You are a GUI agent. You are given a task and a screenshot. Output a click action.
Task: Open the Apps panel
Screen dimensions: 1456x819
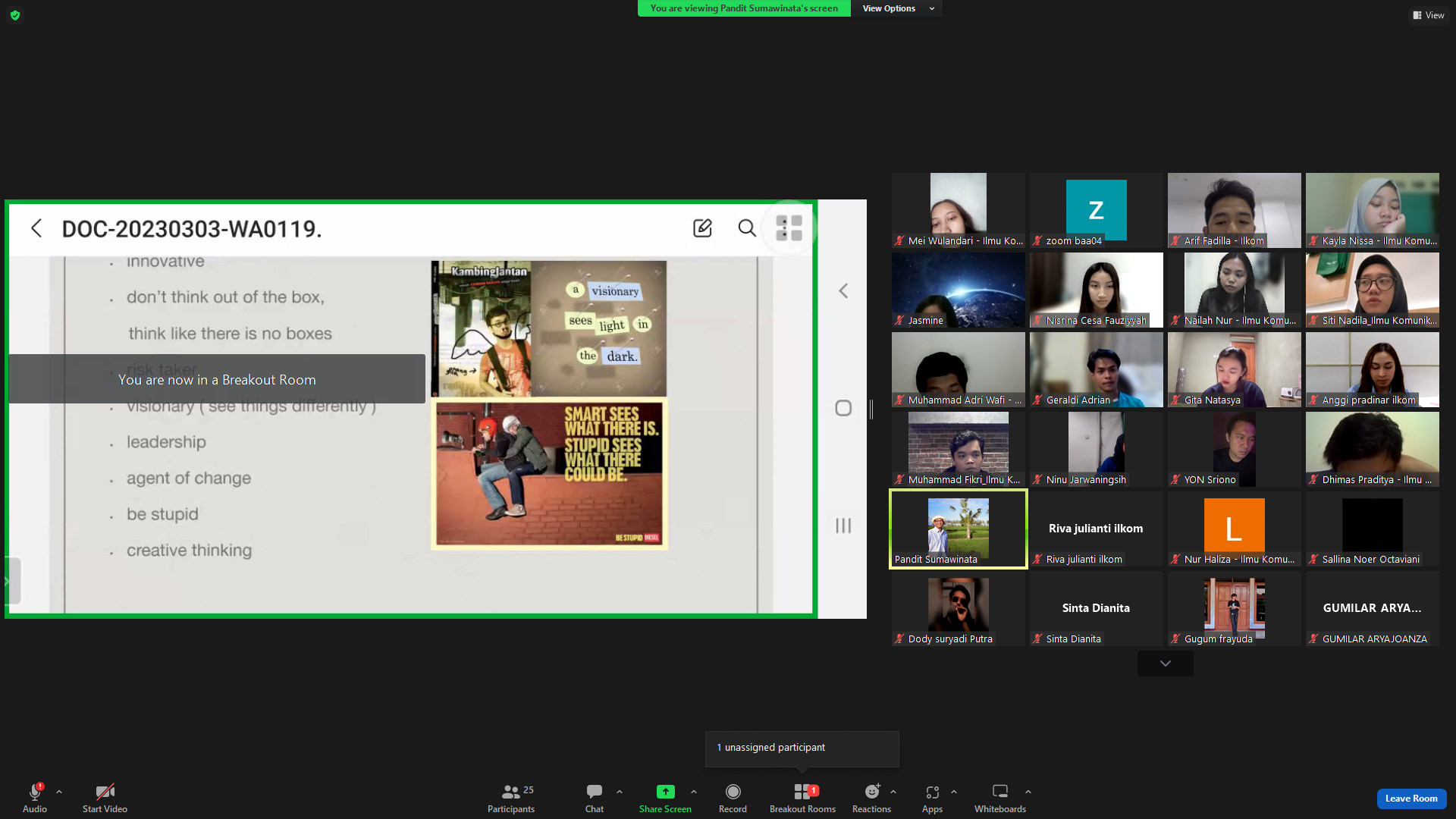pyautogui.click(x=932, y=798)
